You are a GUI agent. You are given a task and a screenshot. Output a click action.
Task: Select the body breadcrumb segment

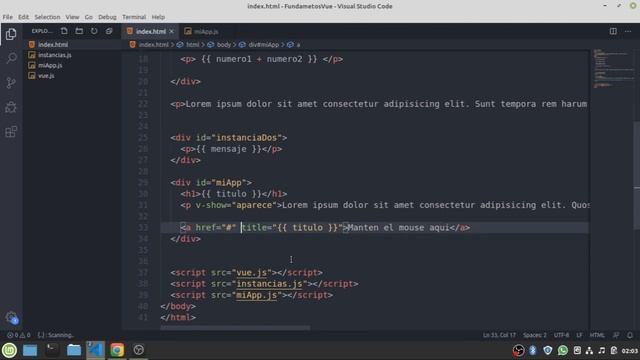pos(219,44)
